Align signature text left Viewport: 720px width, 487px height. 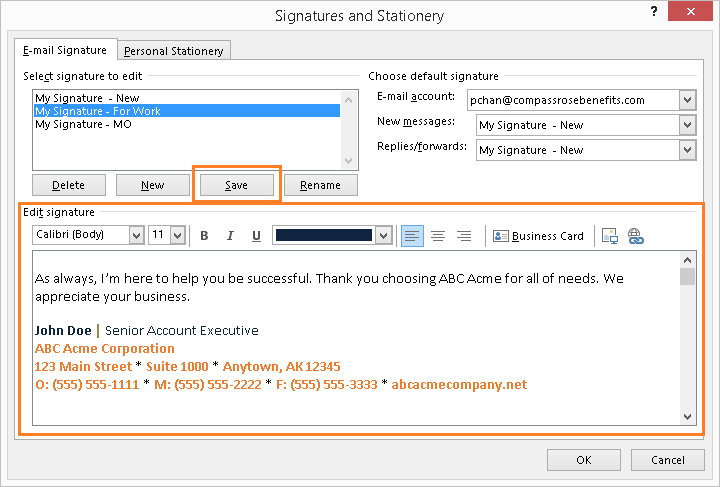pos(412,236)
